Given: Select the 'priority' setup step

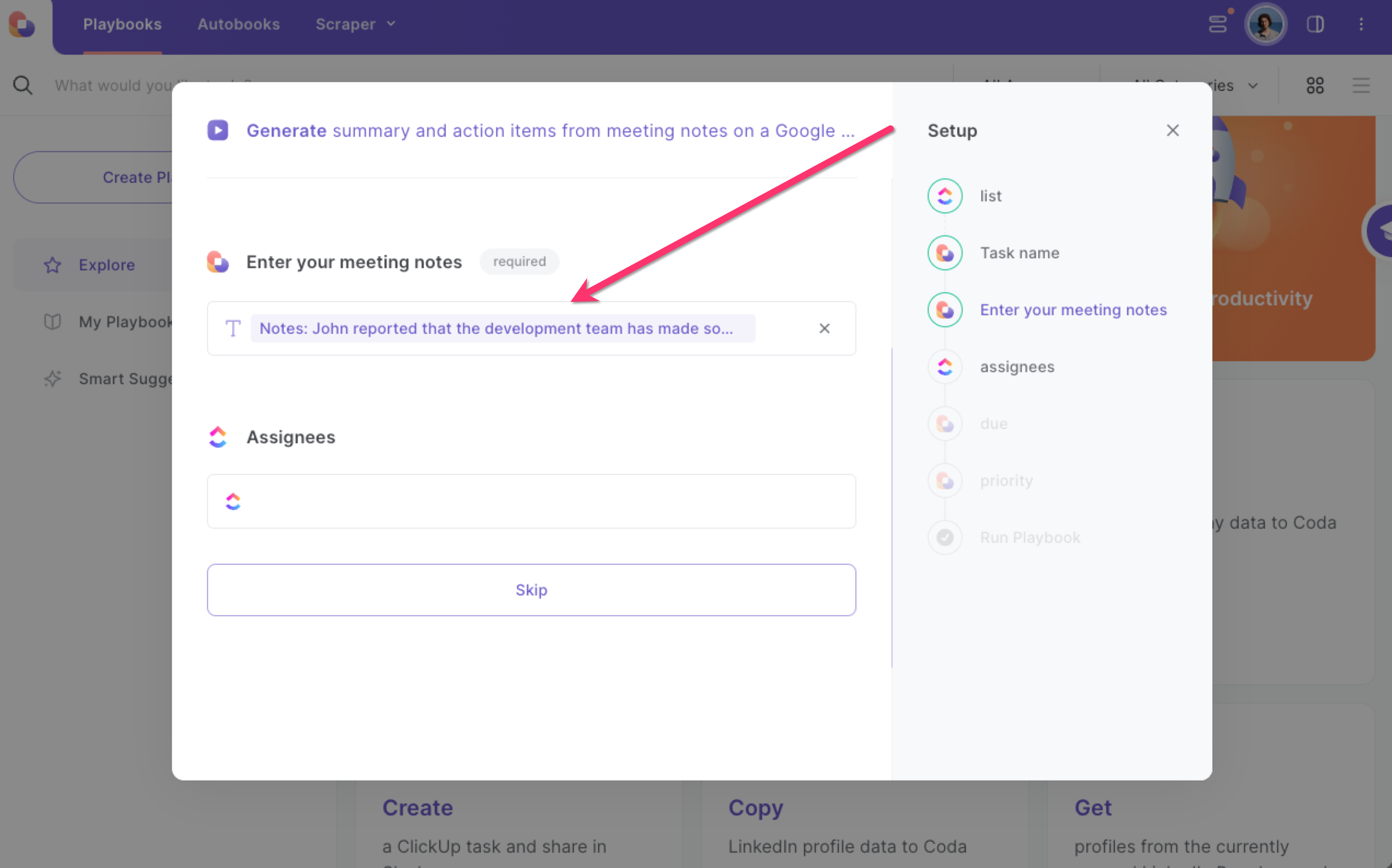Looking at the screenshot, I should click(x=1006, y=480).
